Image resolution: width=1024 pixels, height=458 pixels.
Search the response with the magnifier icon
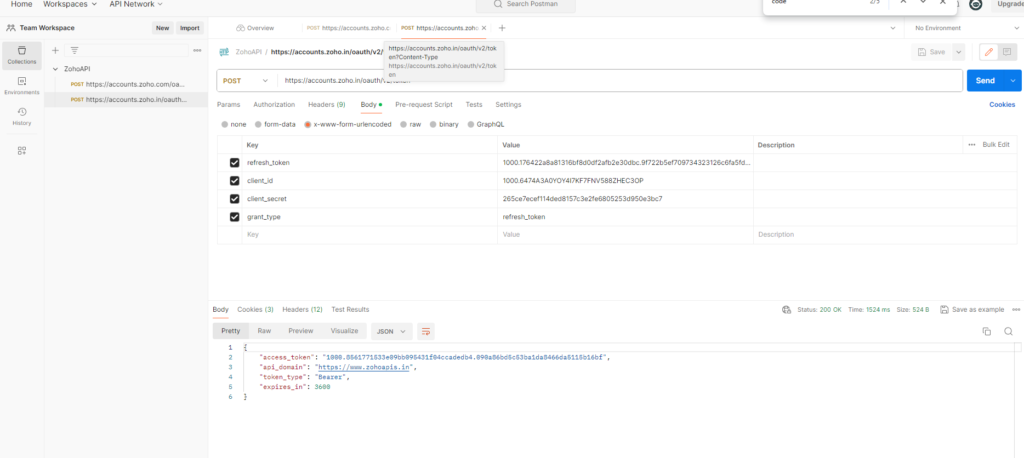(x=1008, y=331)
